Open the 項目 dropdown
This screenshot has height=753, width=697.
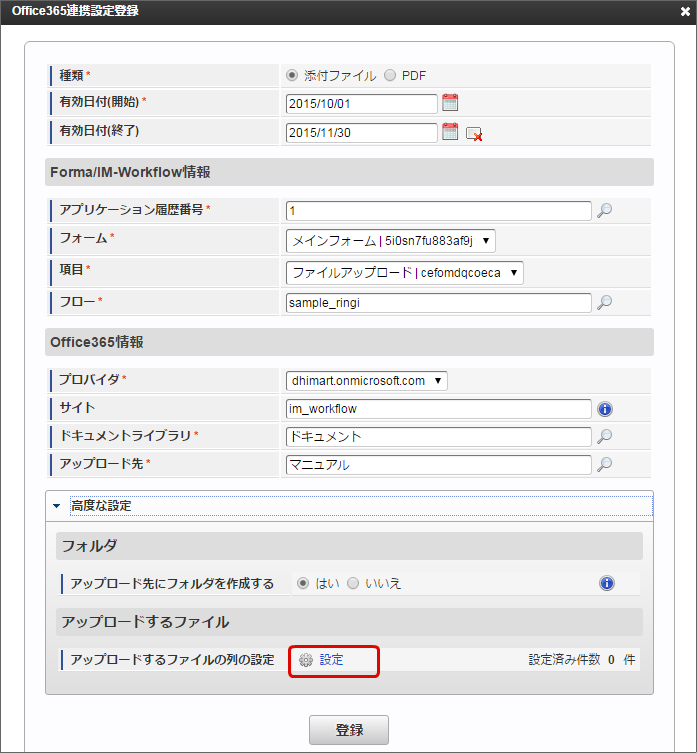[404, 273]
